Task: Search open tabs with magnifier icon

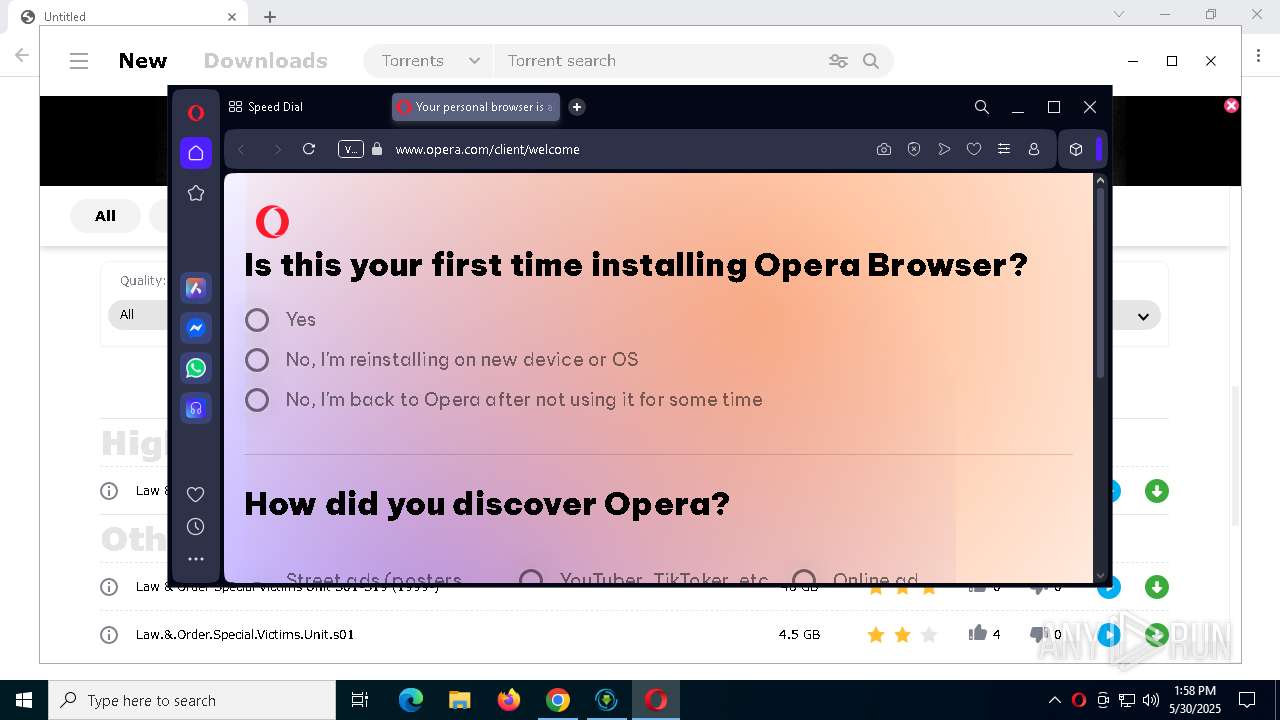Action: pyautogui.click(x=982, y=107)
